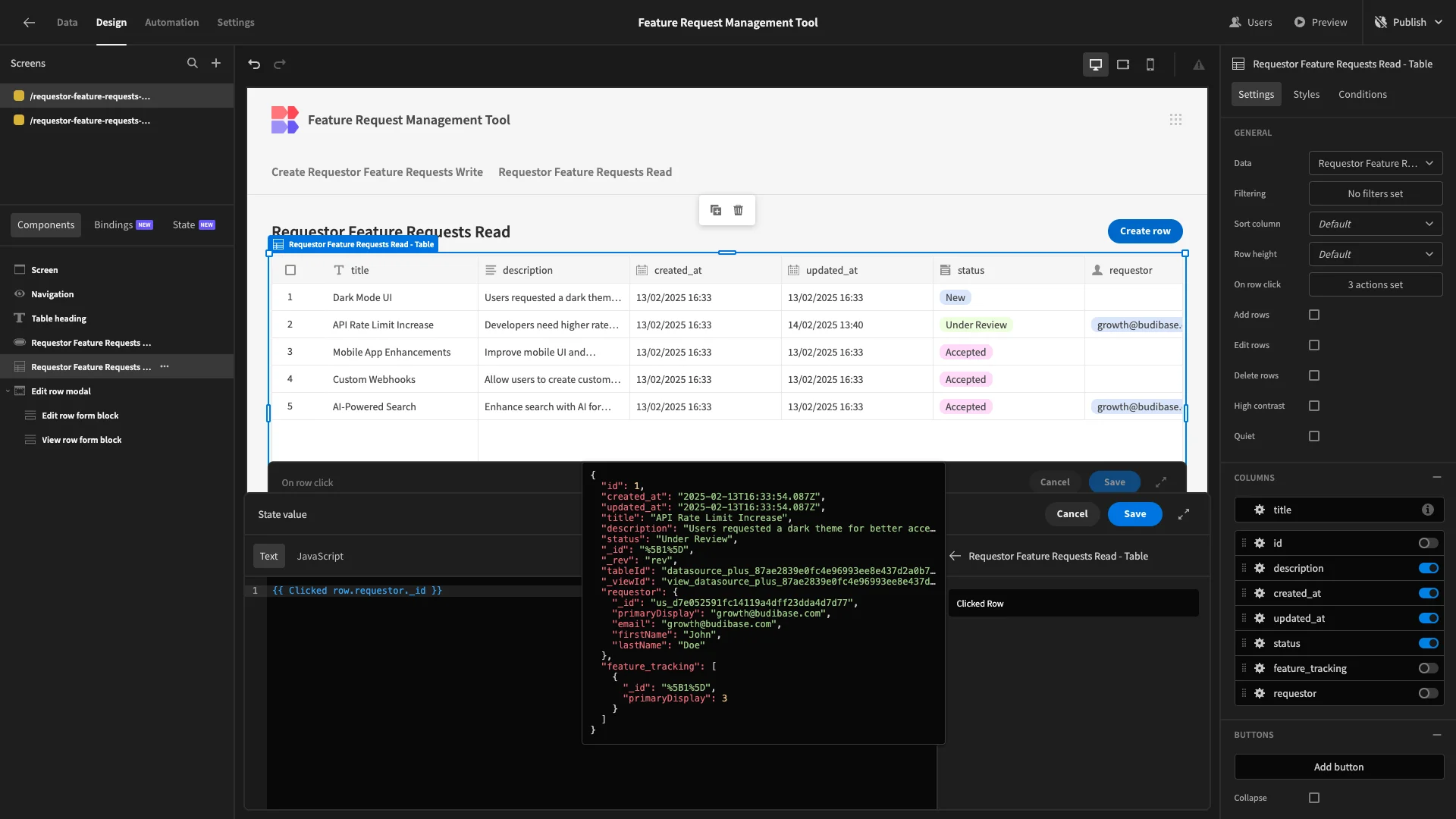Screen dimensions: 1456x819
Task: Open the Row height dropdown
Action: (x=1376, y=254)
